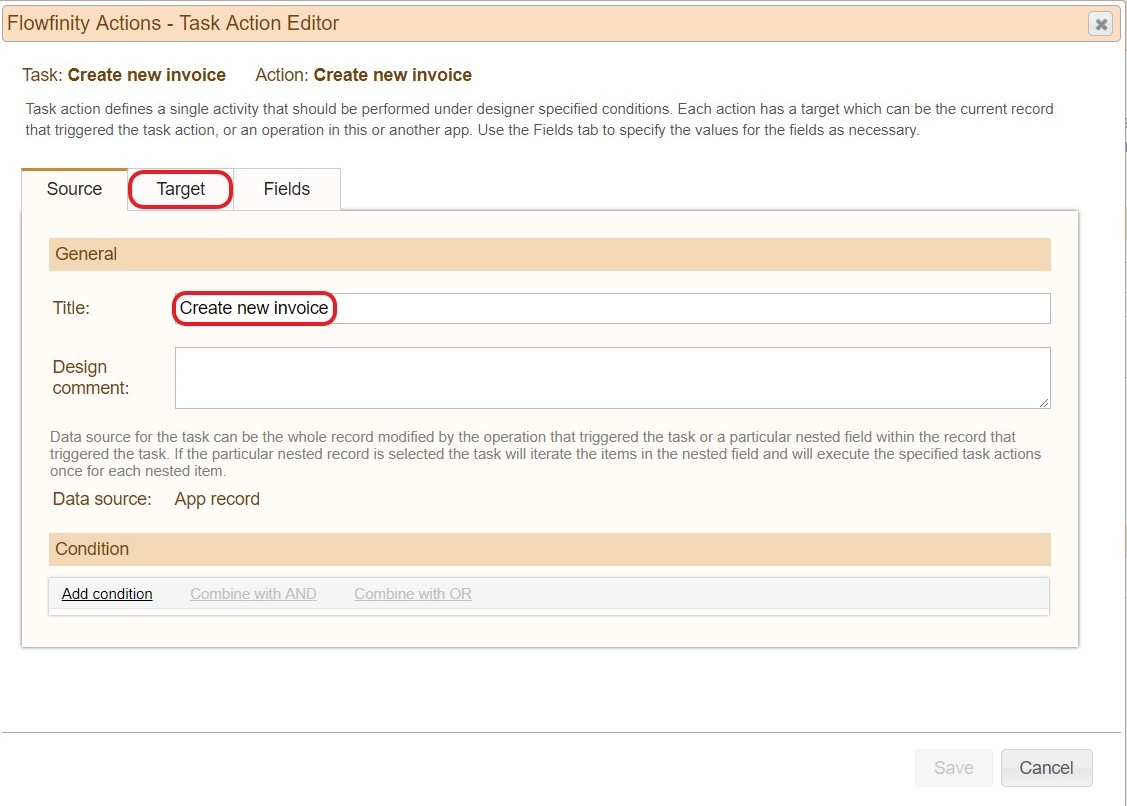Click the Condition section header

pos(549,549)
